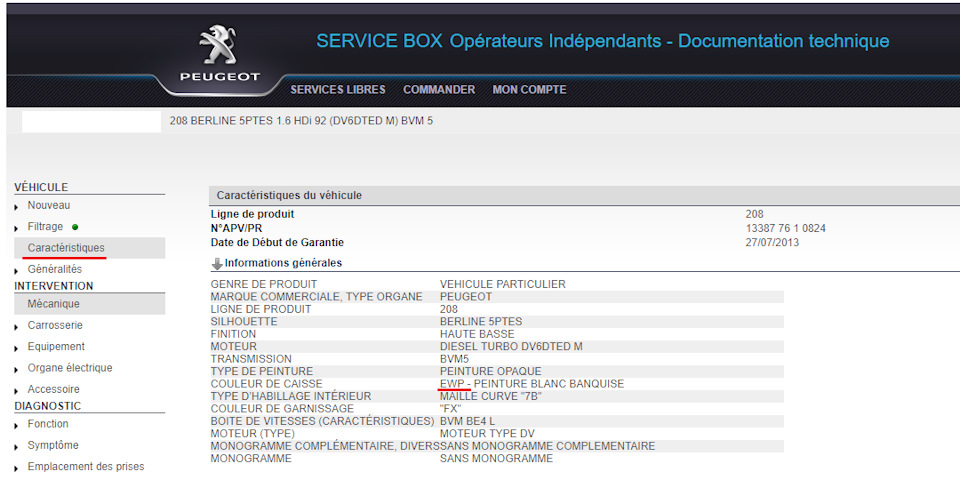Open Emplacement des prises item
The height and width of the screenshot is (480, 960).
click(x=86, y=467)
